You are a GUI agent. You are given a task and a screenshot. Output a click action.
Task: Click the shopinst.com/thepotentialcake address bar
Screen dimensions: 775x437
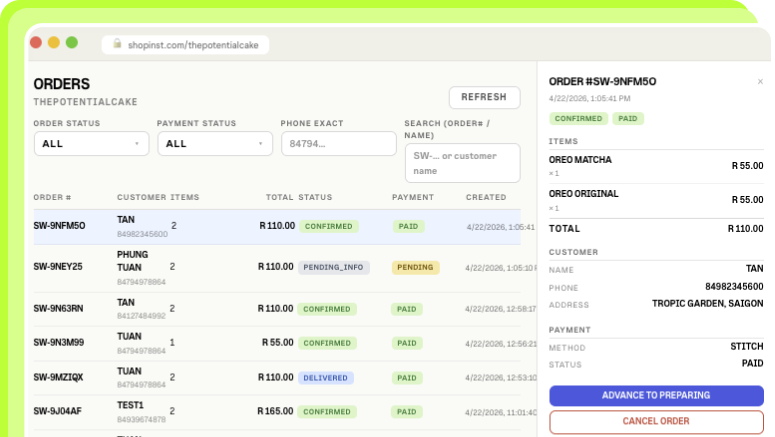tap(185, 45)
